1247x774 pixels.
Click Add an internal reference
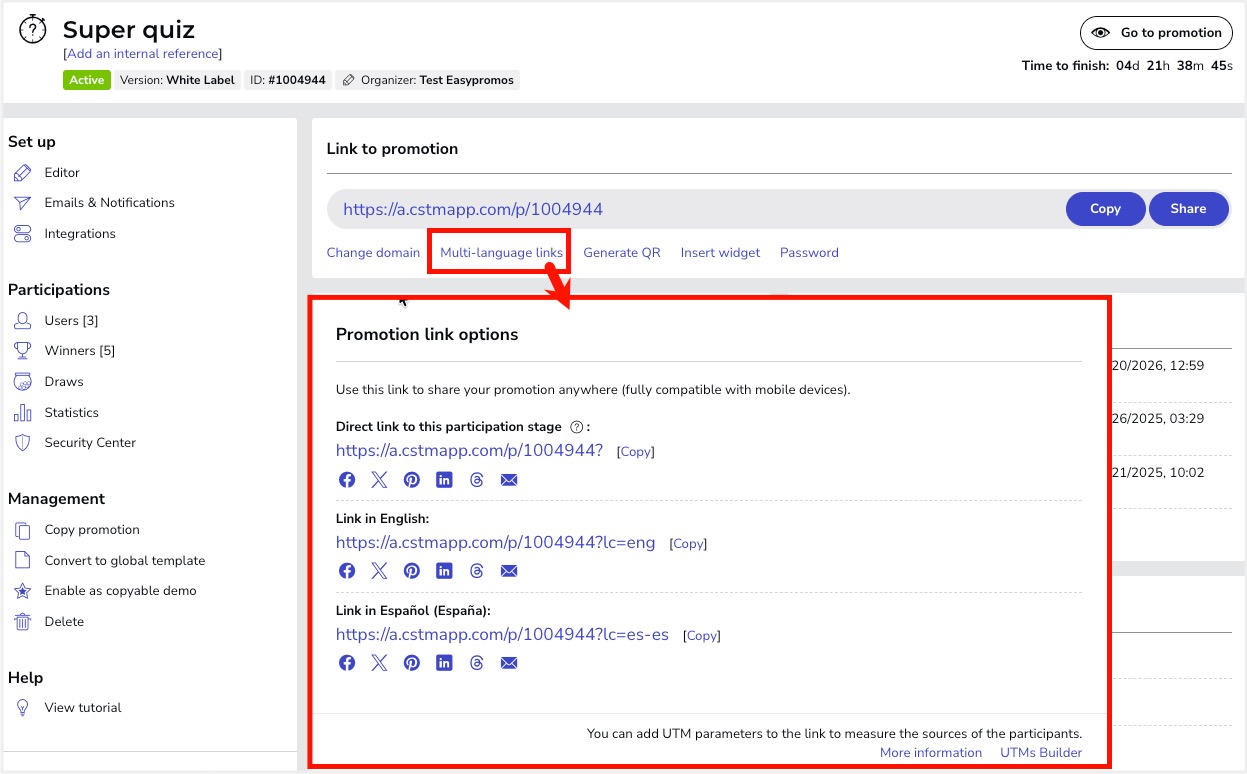coord(142,54)
